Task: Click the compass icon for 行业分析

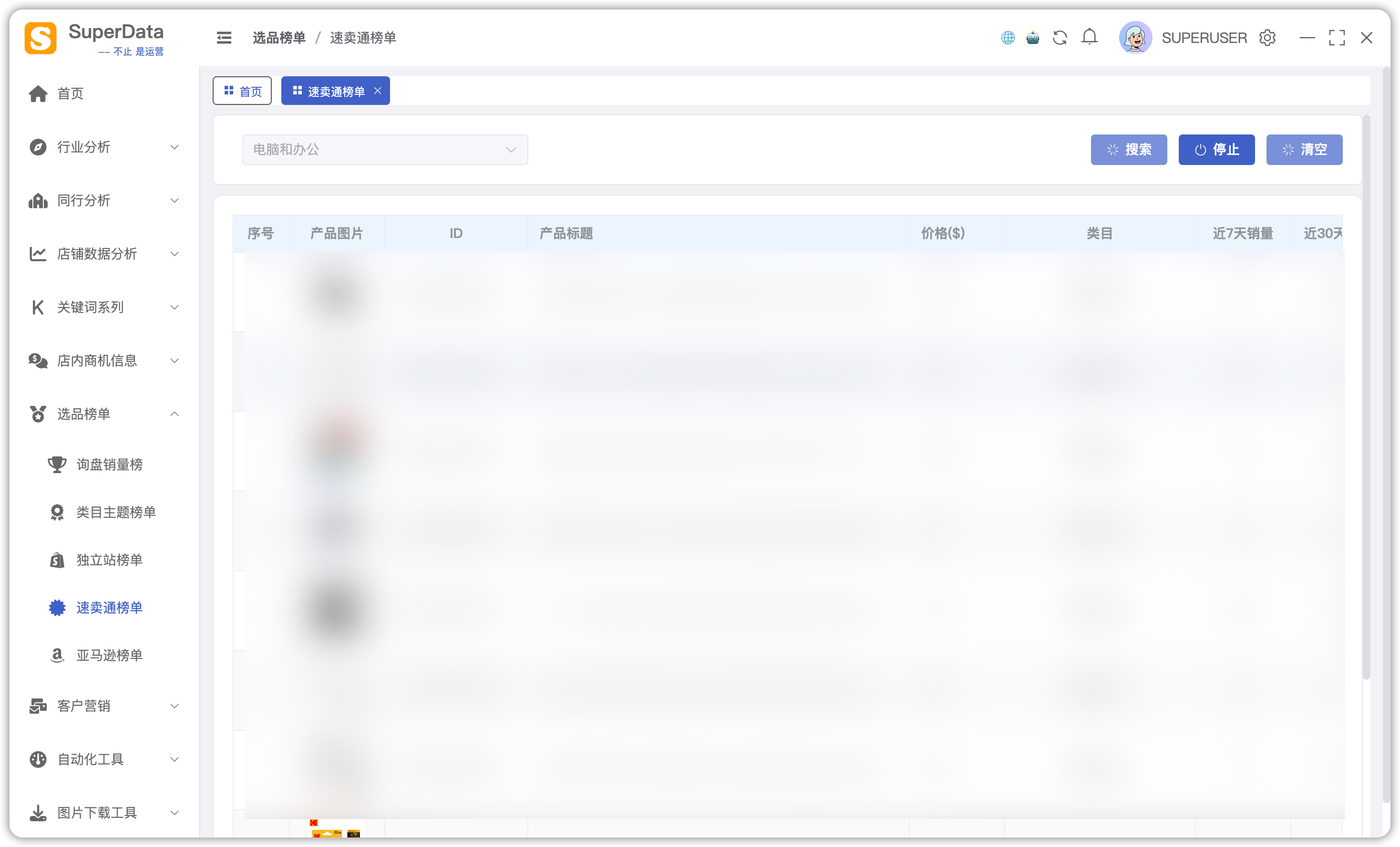Action: tap(38, 147)
